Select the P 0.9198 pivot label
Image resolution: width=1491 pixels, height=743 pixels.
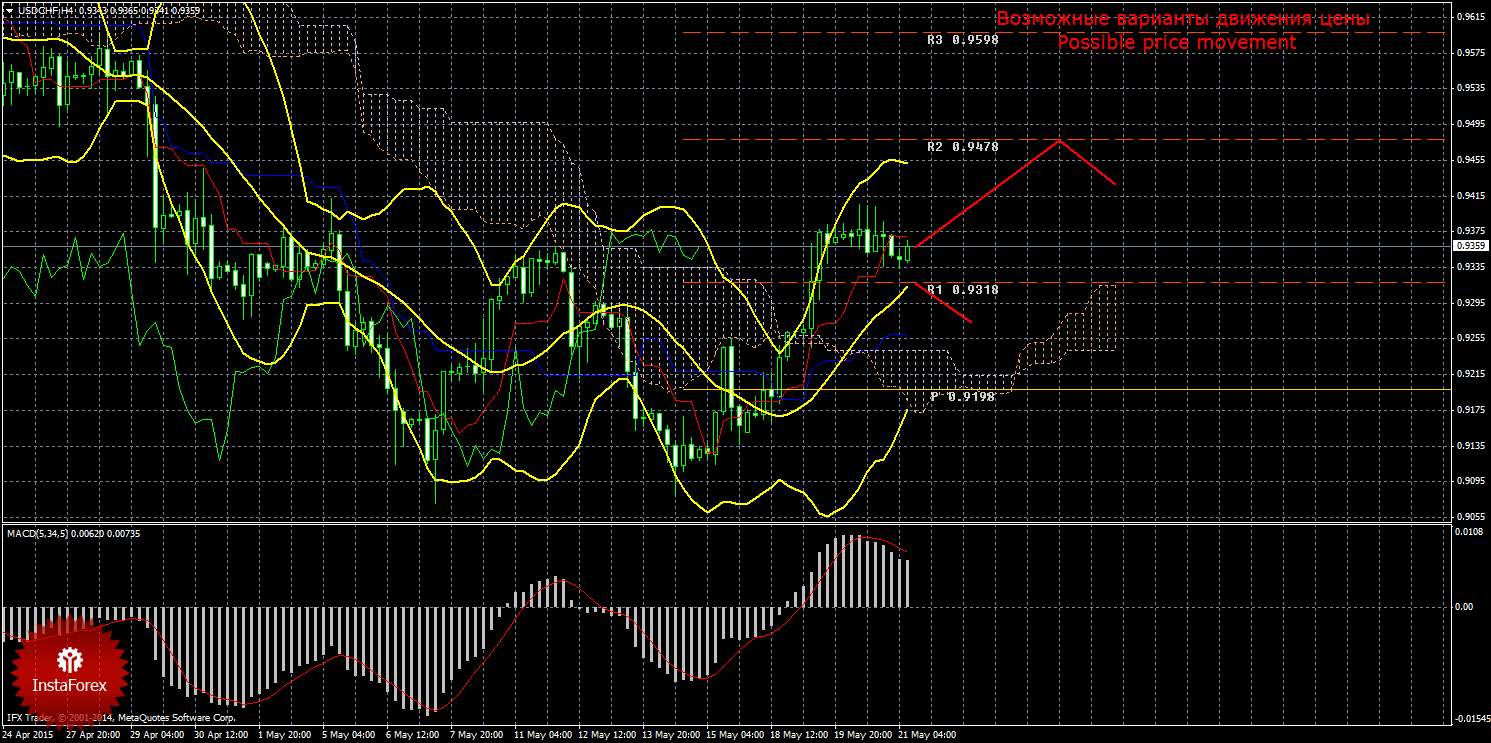point(962,397)
